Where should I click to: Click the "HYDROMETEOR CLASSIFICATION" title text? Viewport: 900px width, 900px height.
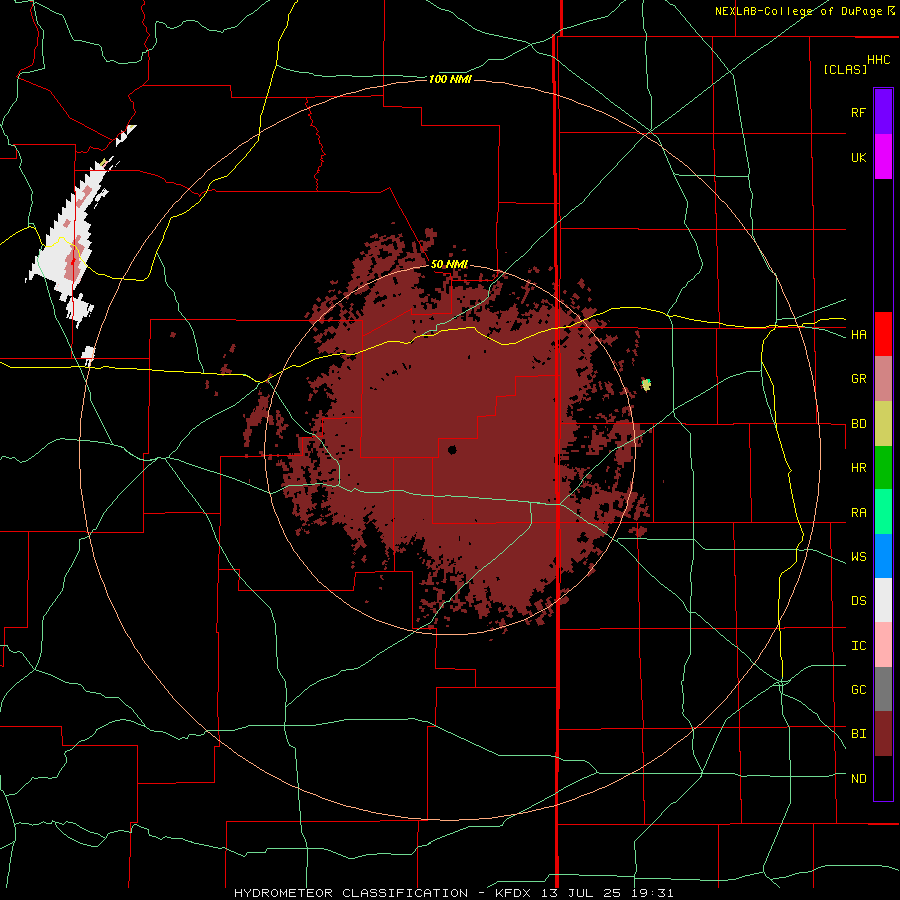351,893
